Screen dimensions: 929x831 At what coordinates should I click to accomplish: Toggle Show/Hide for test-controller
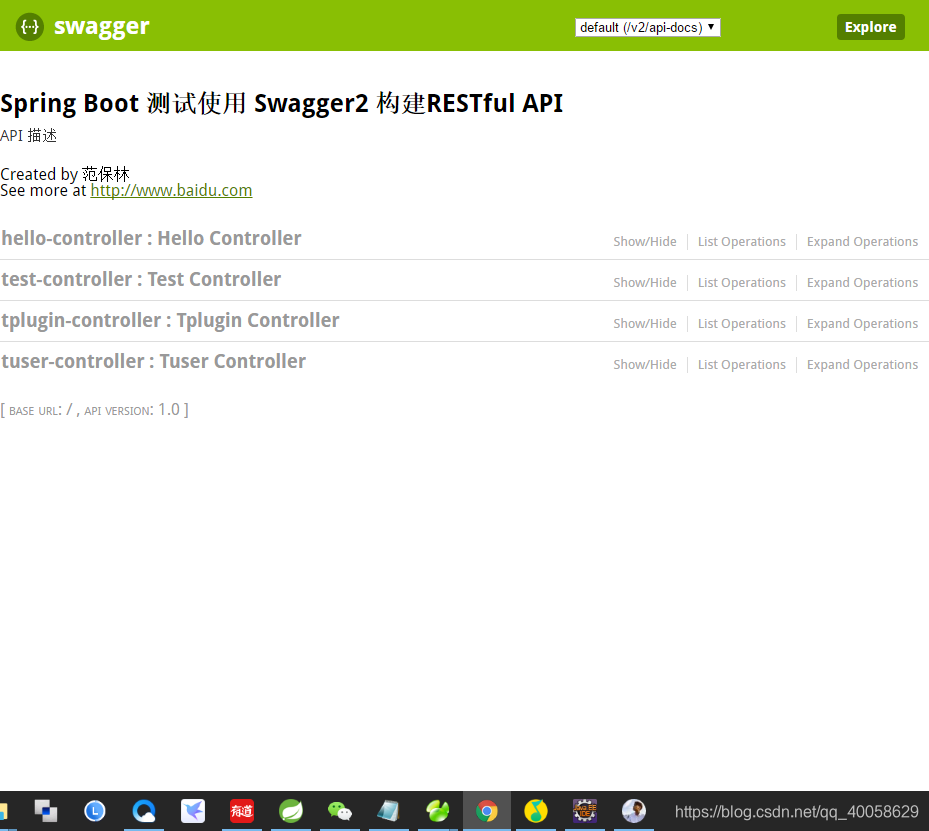(x=645, y=283)
